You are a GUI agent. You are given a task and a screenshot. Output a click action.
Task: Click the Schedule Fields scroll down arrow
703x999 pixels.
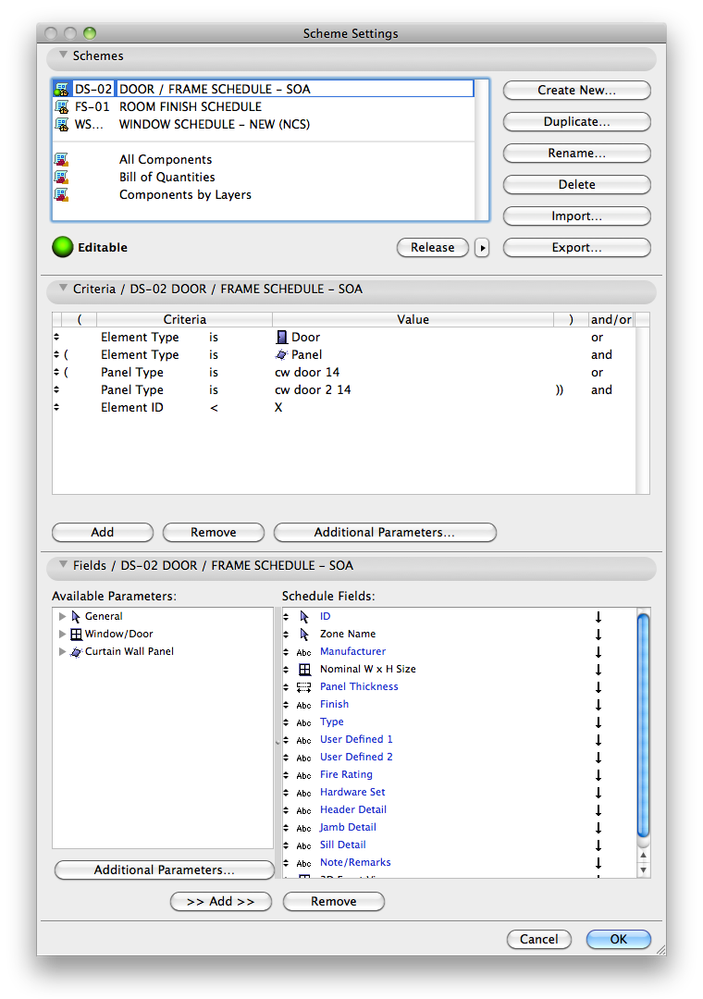click(x=643, y=870)
